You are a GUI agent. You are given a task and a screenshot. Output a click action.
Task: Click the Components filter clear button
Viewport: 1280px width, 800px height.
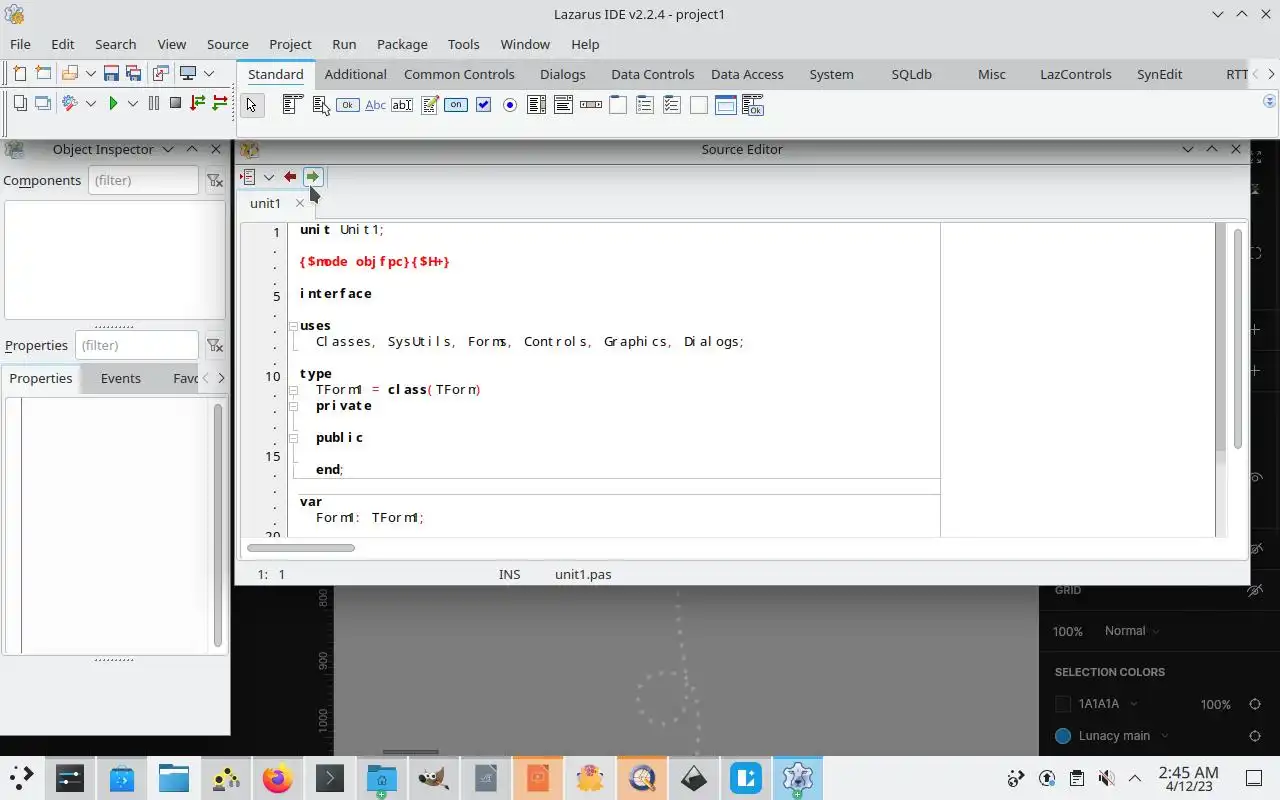(x=214, y=181)
